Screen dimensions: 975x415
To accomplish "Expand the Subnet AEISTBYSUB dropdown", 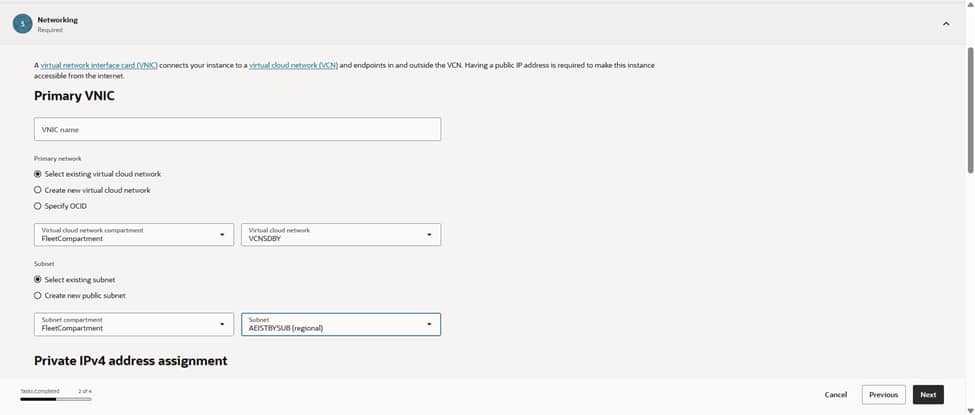I will tap(340, 324).
